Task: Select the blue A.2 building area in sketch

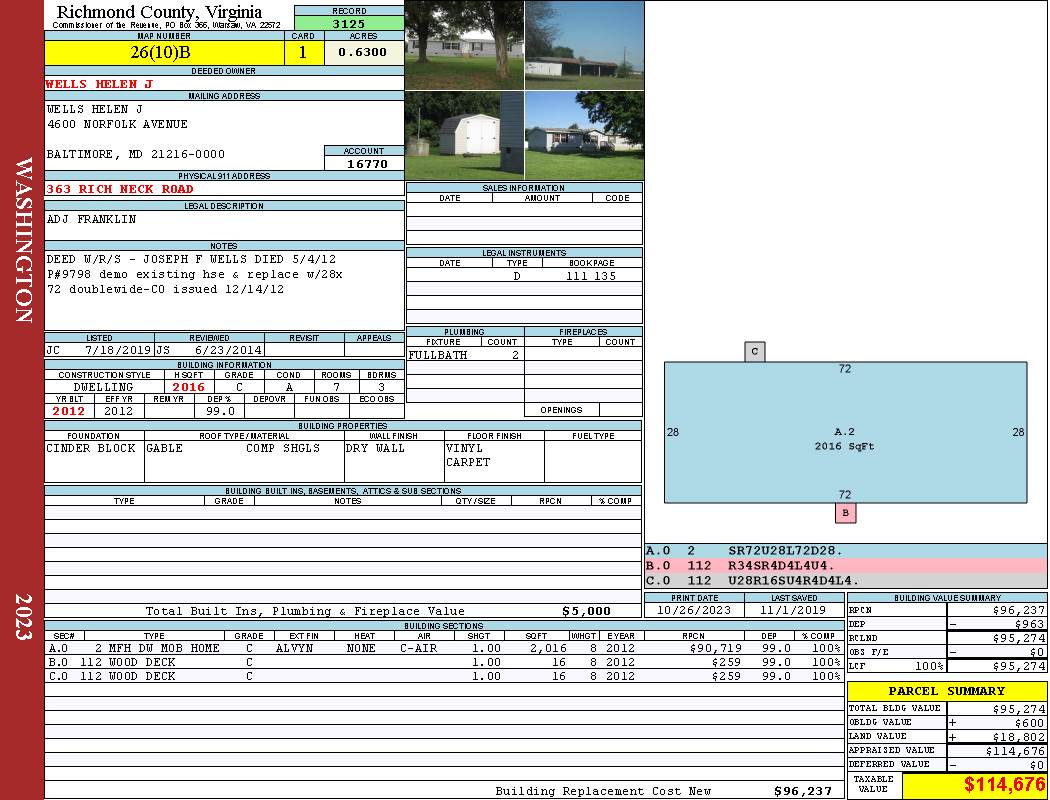Action: (x=845, y=432)
